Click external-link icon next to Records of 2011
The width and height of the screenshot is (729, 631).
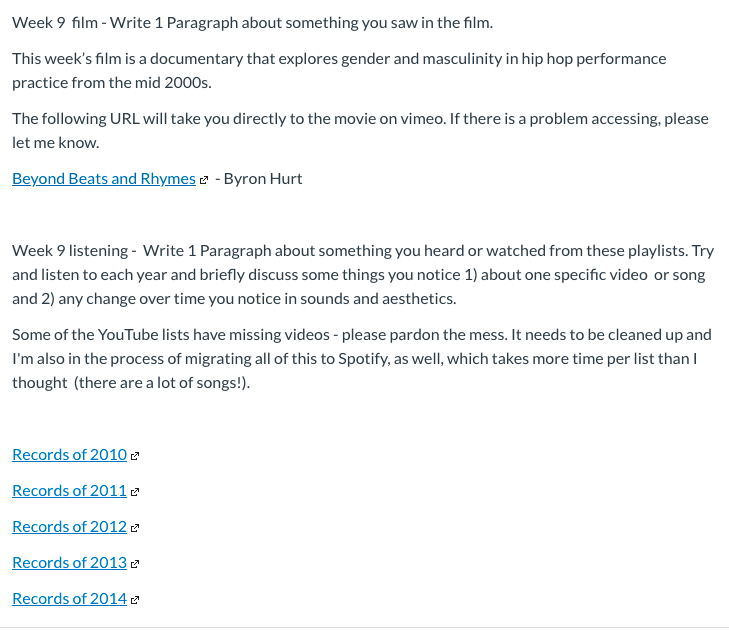[x=135, y=492]
